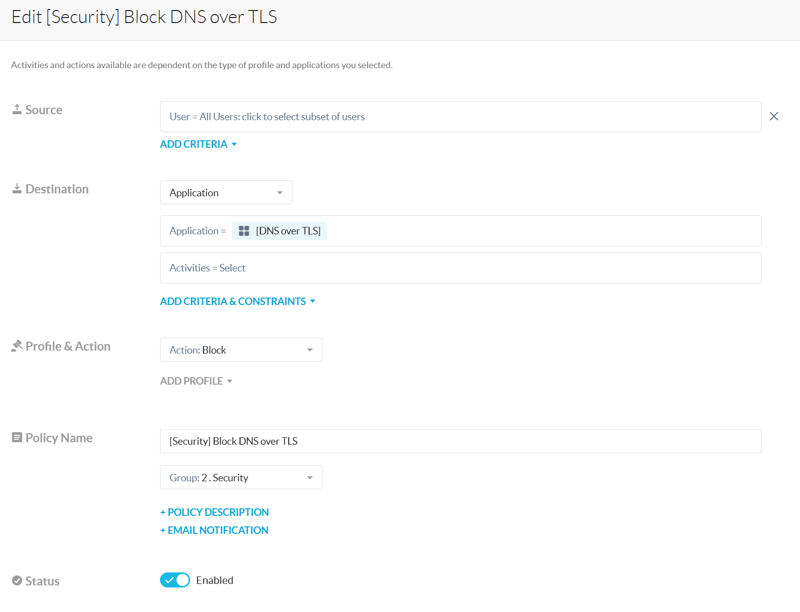
Task: Click the DNS over TLS application grid icon
Action: pos(244,231)
